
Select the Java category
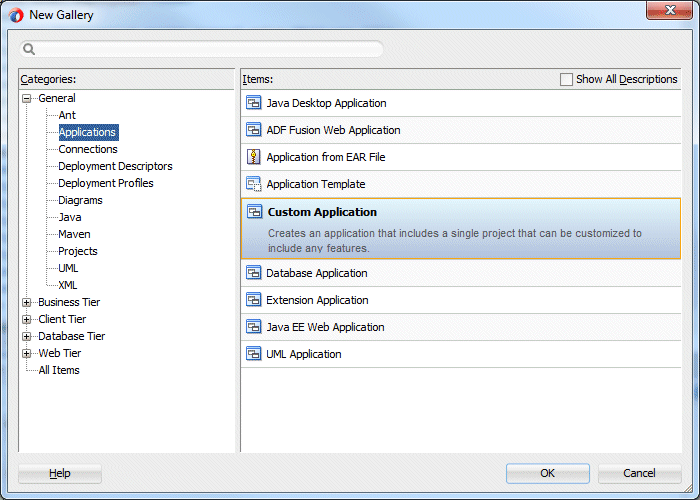click(70, 217)
